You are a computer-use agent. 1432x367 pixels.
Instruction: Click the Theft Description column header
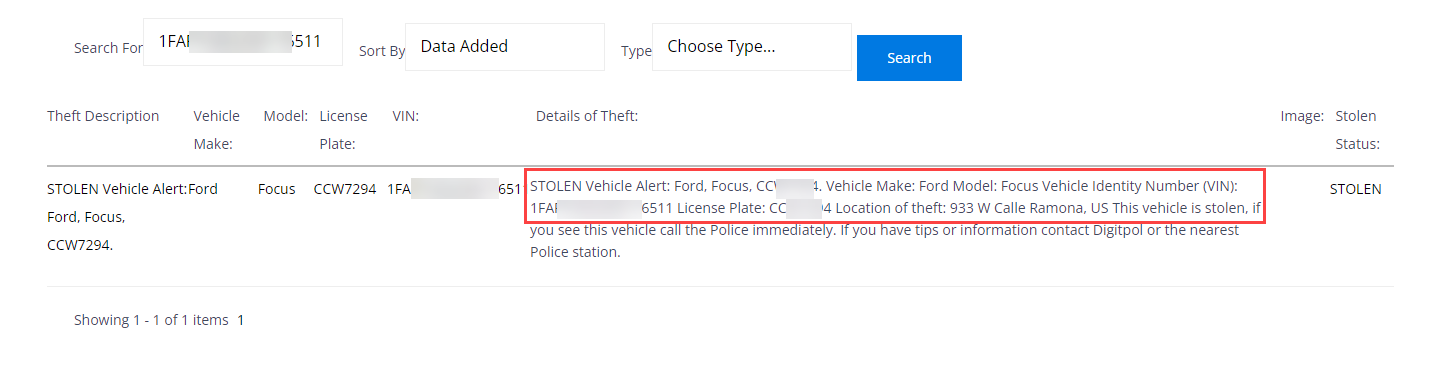[103, 116]
